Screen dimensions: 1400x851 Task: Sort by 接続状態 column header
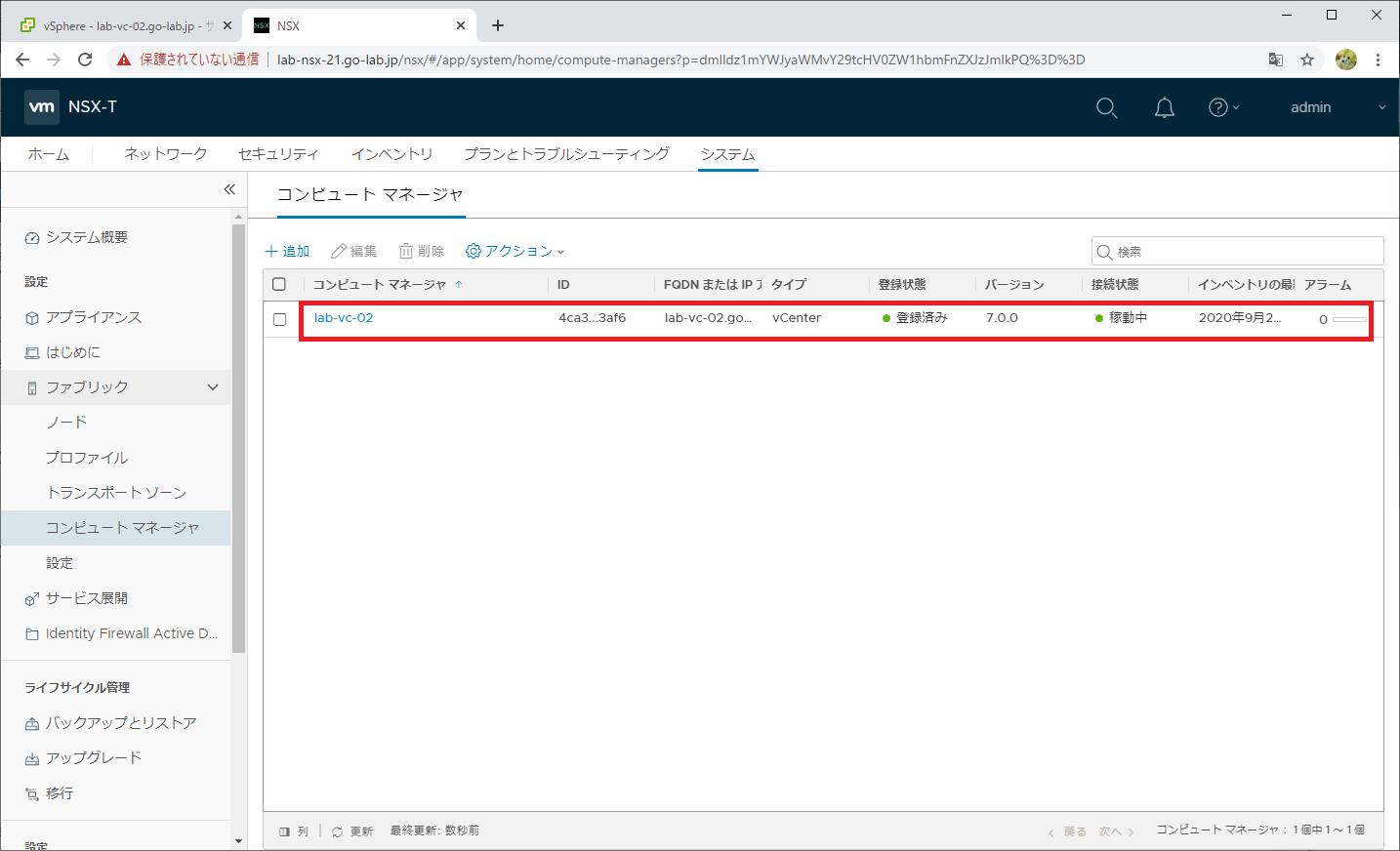pos(1115,285)
